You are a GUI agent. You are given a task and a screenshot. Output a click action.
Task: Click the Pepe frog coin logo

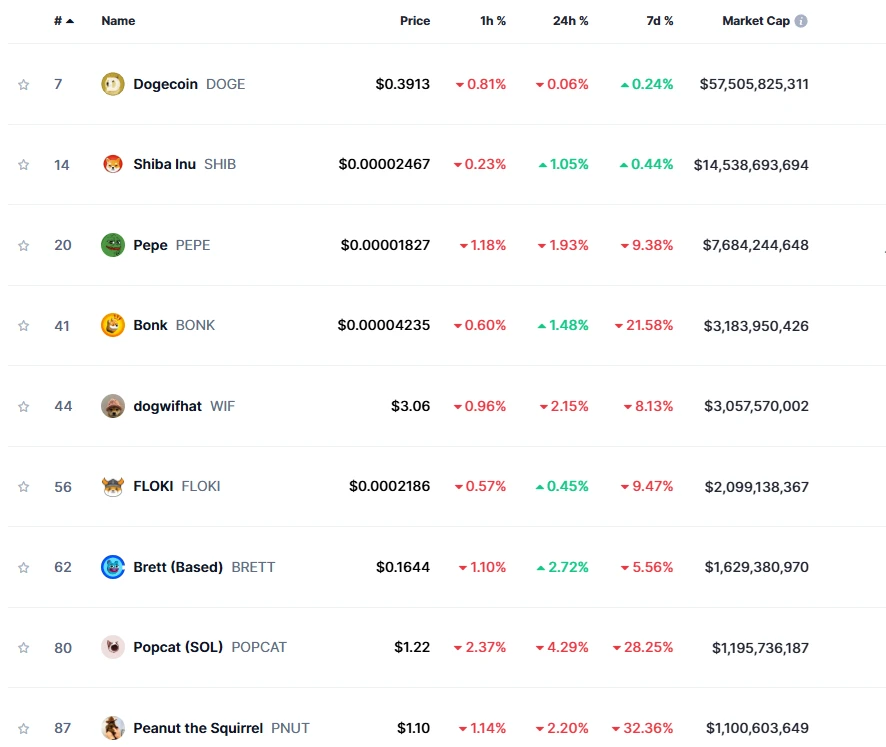pos(113,245)
